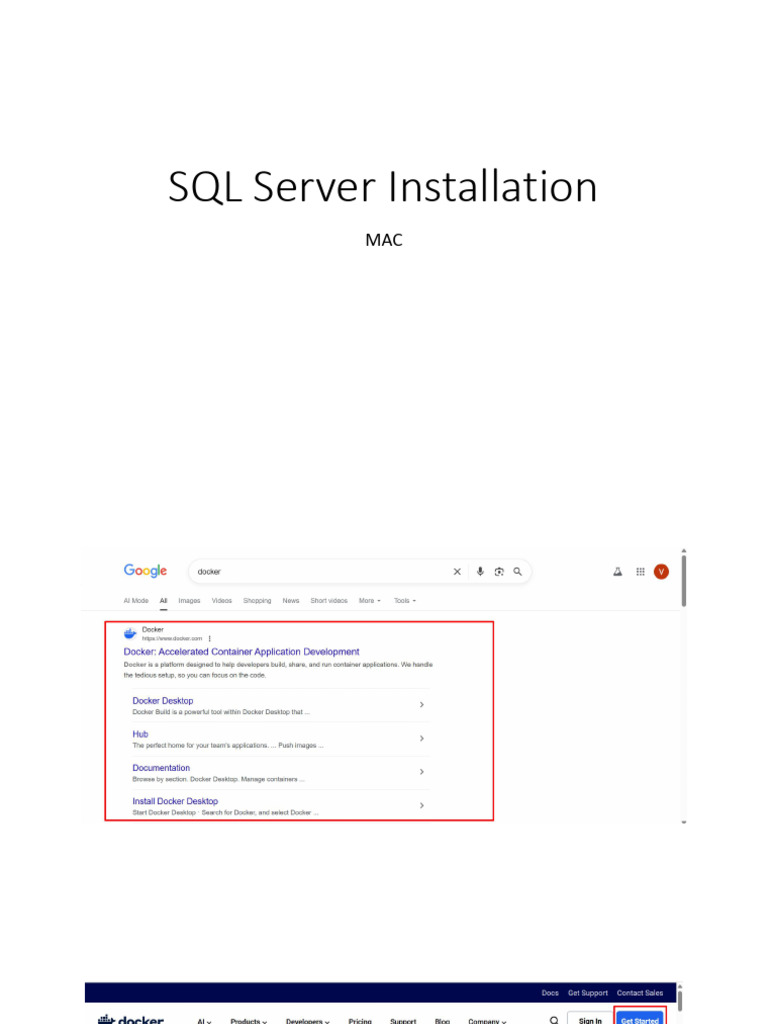768x1024 pixels.
Task: Click the docker logo on Docker site
Action: (131, 1019)
